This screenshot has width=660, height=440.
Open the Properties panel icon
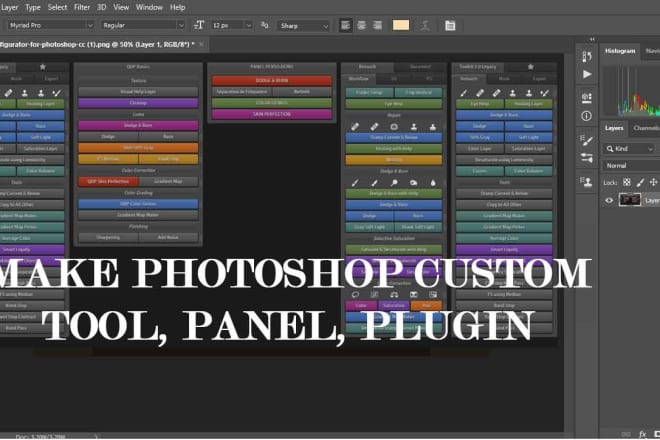(587, 98)
